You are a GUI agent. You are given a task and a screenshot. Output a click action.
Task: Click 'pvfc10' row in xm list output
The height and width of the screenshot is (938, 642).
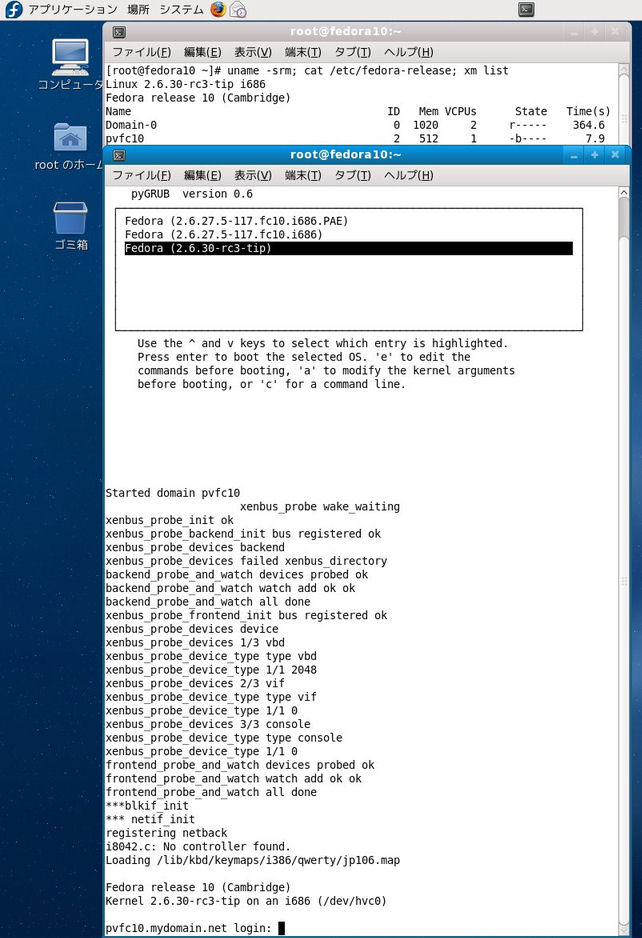355,139
